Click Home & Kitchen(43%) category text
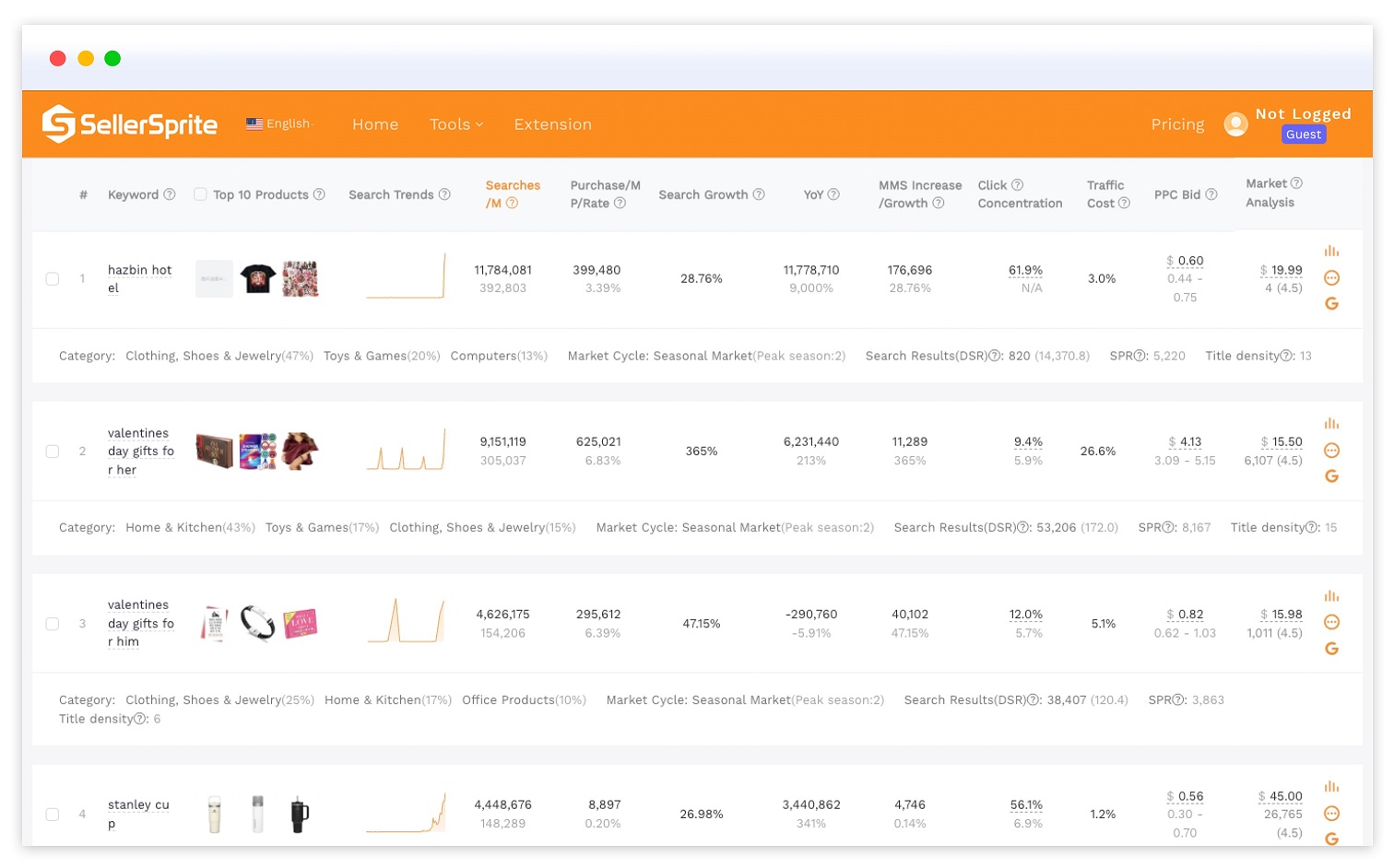The height and width of the screenshot is (868, 1394). click(190, 527)
